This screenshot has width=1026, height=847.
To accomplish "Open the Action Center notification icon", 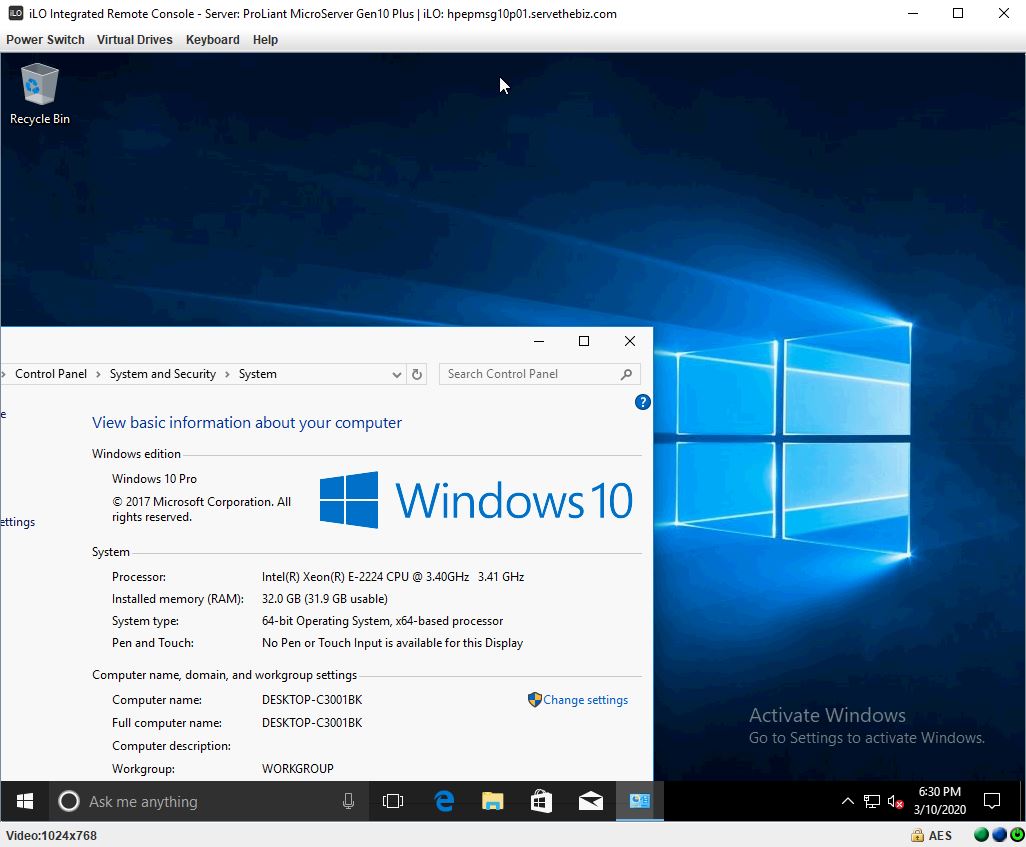I will [x=992, y=801].
